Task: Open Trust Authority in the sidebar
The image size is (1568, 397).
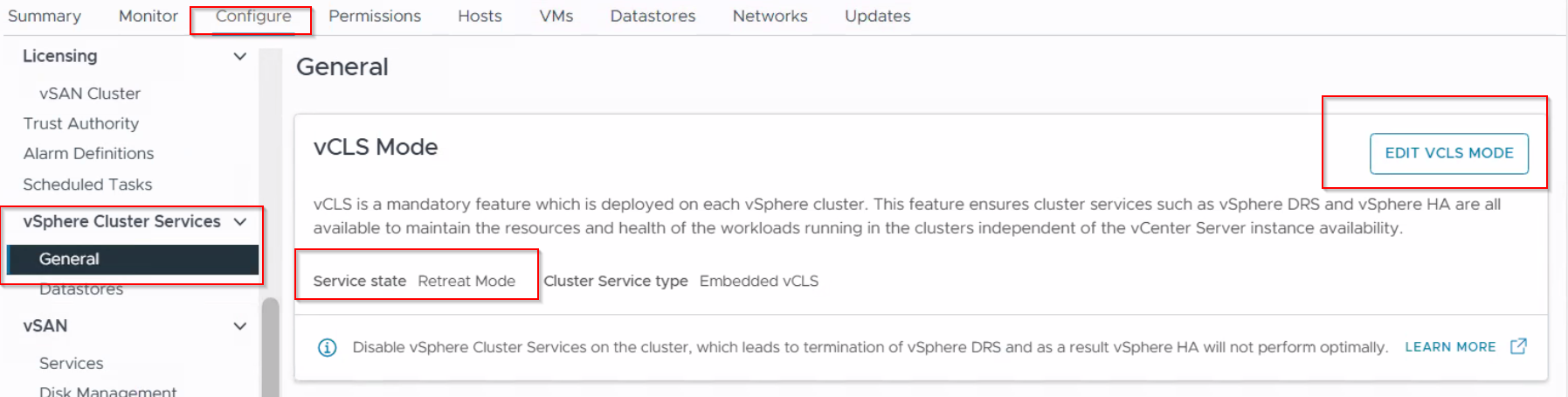Action: (x=81, y=124)
